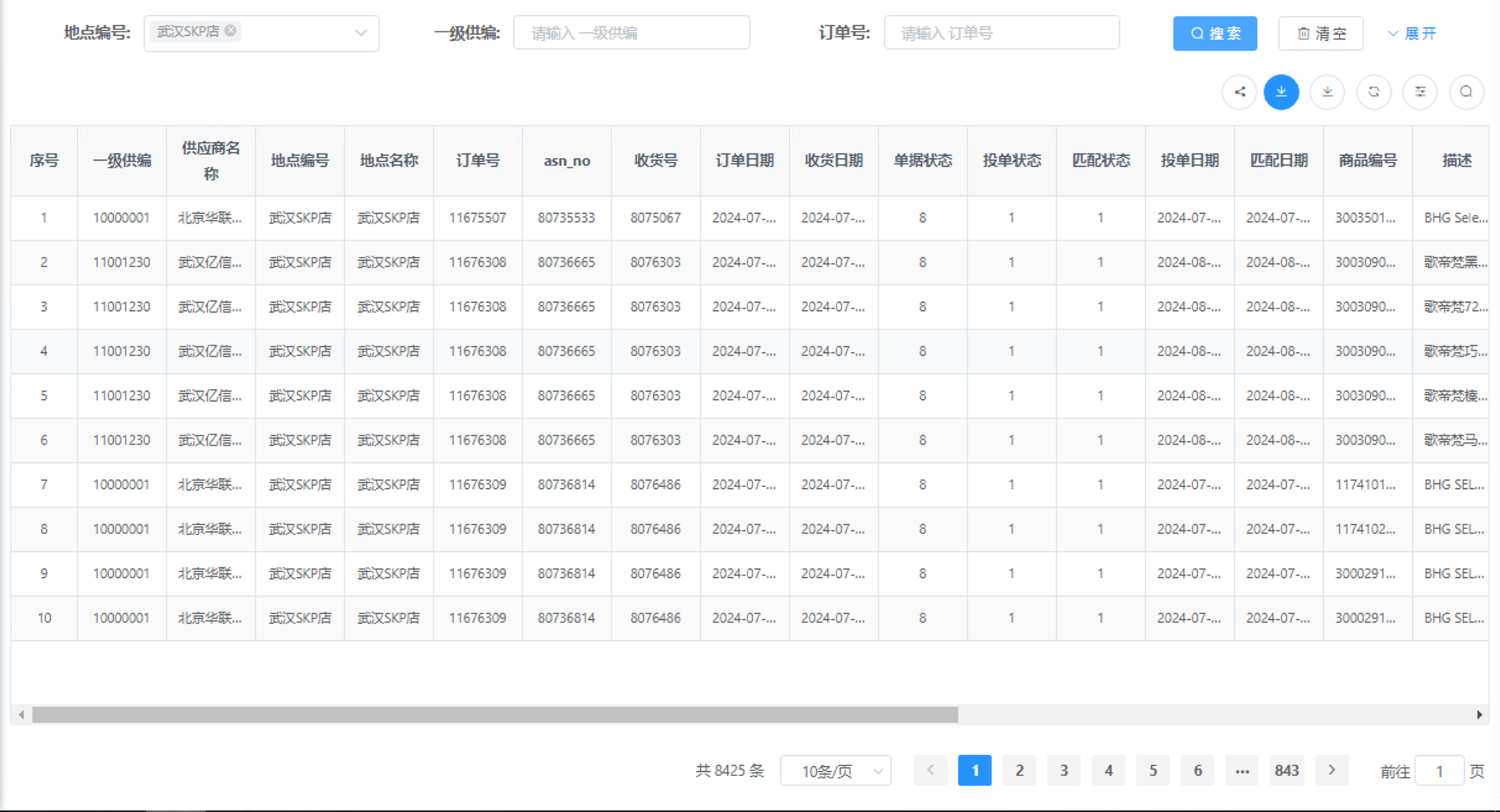
Task: Open the 地点编号 location dropdown
Action: pyautogui.click(x=361, y=33)
